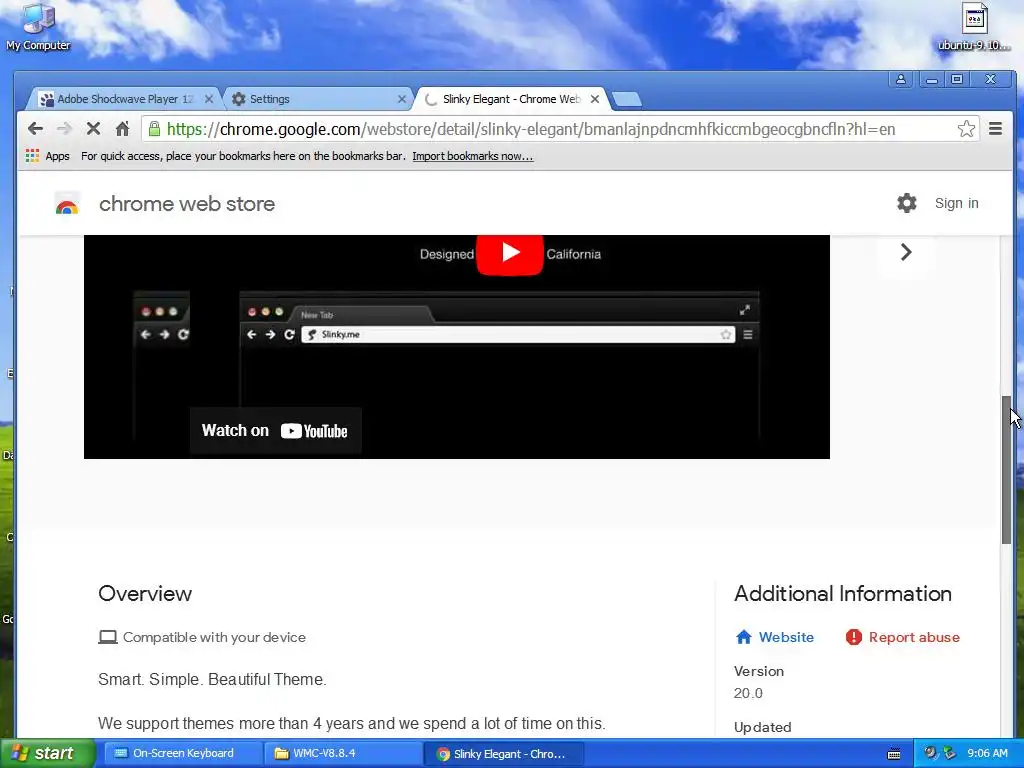This screenshot has width=1024, height=768.
Task: Click the green padlock security icon
Action: [154, 129]
